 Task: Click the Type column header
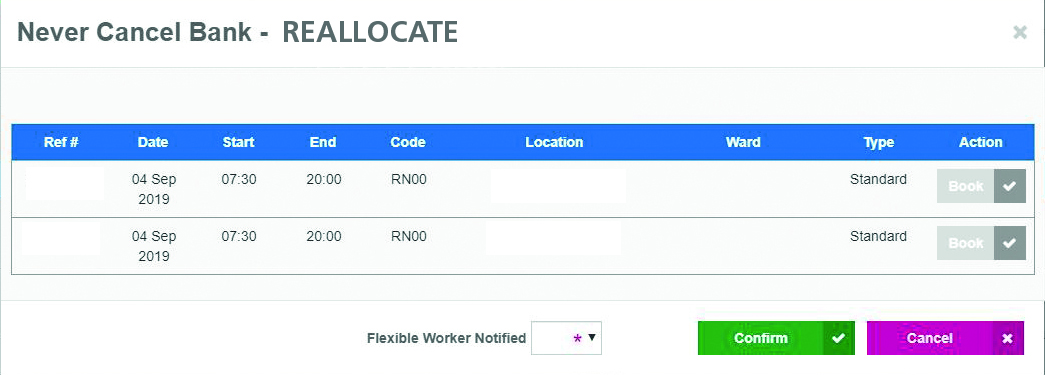pyautogui.click(x=879, y=142)
